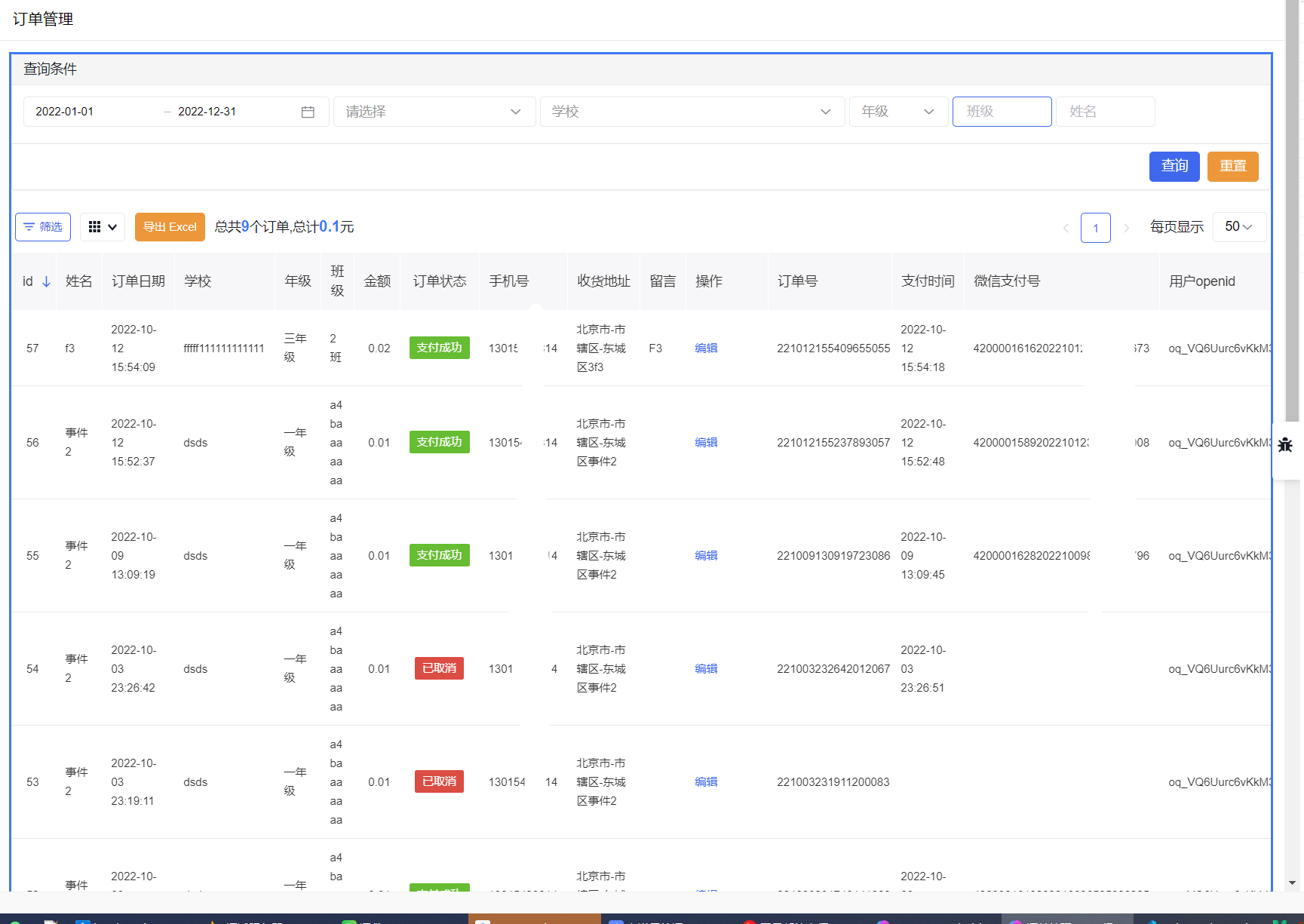Expand the 学校 dropdown

coord(692,112)
